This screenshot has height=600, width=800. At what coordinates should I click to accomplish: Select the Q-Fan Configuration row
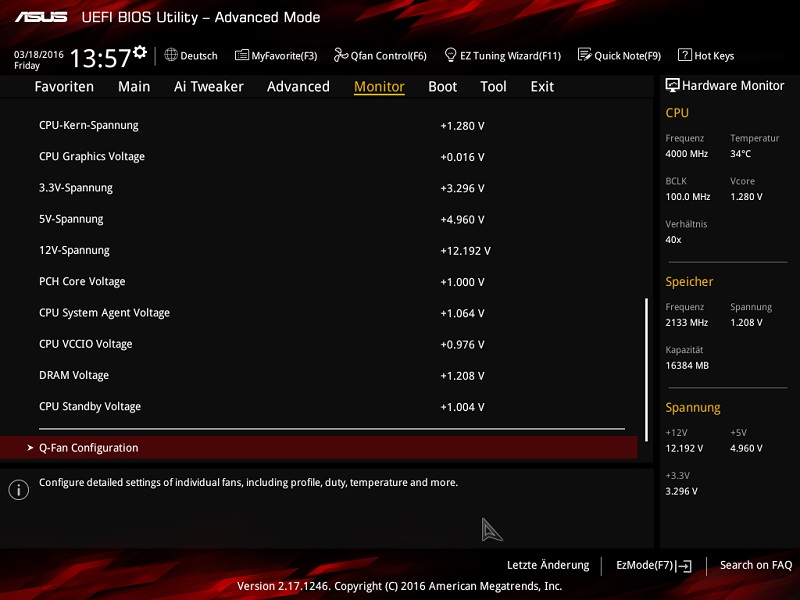coord(318,447)
